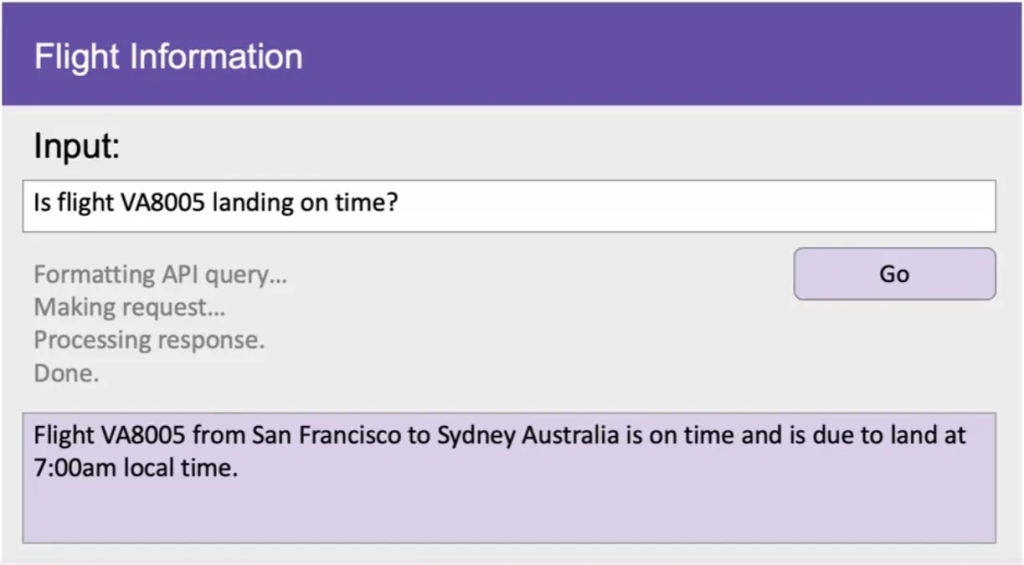Click the 'Formatting API query...' status line

tap(160, 274)
